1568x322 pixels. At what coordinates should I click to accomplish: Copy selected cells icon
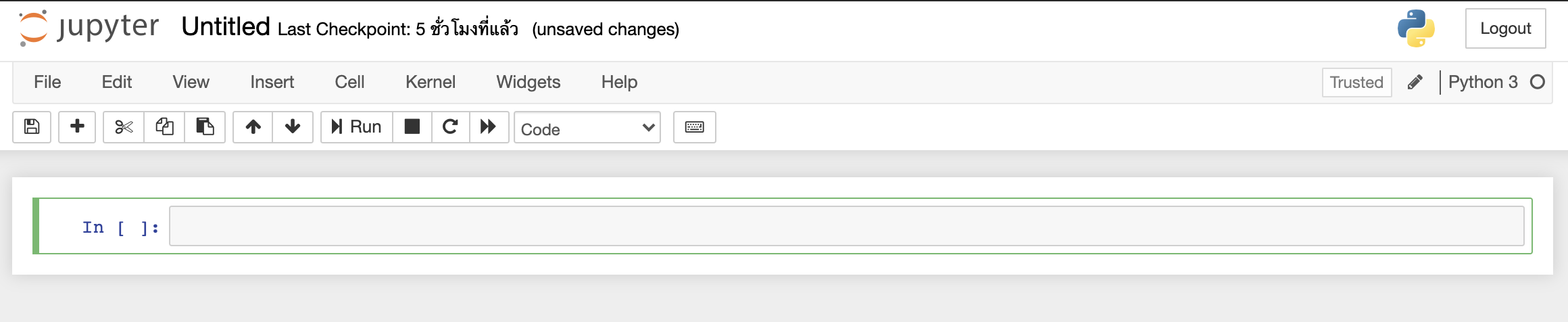coord(164,127)
